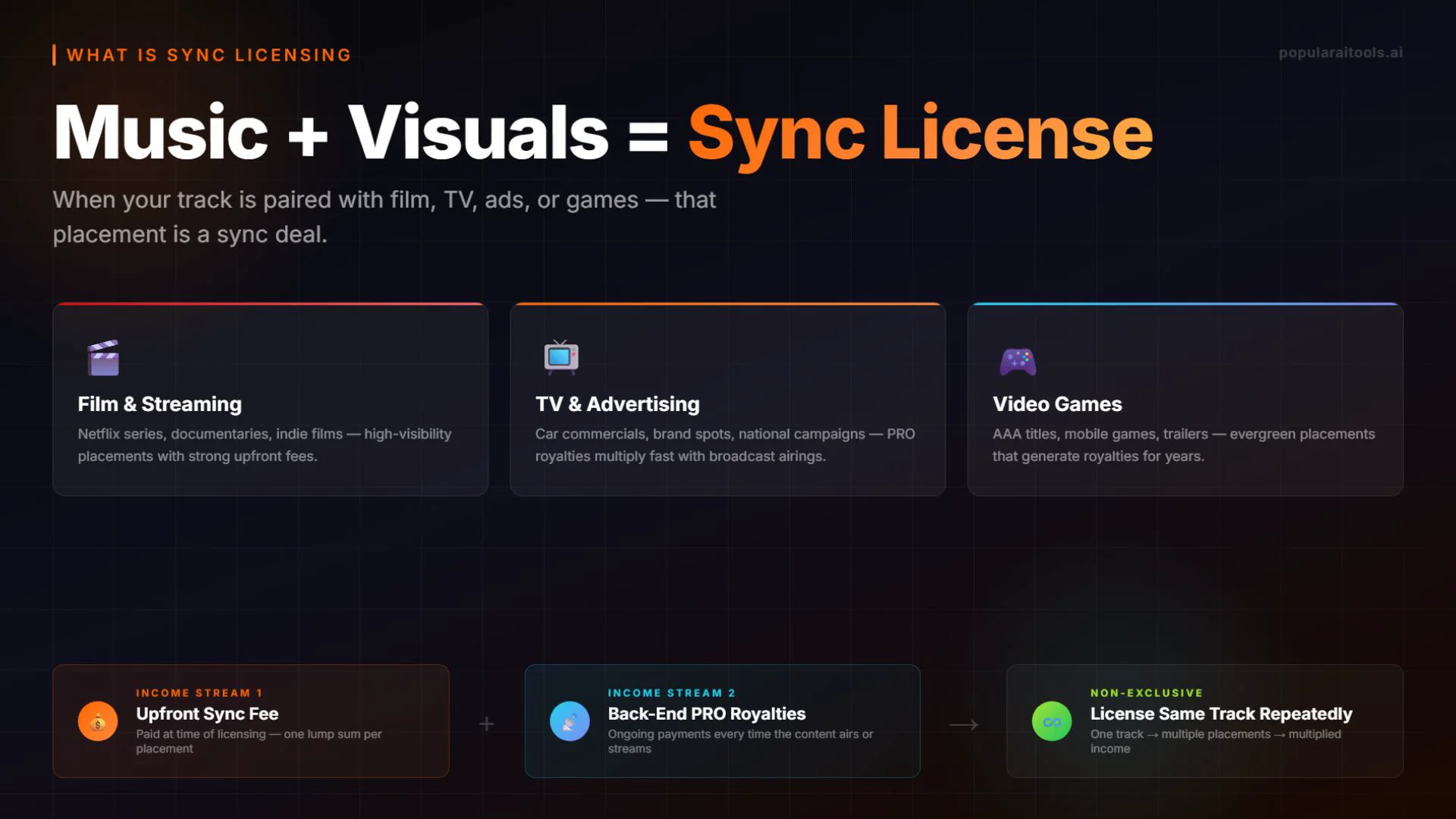1456x819 pixels.
Task: Click the One track multiple placements text
Action: pyautogui.click(x=1216, y=742)
